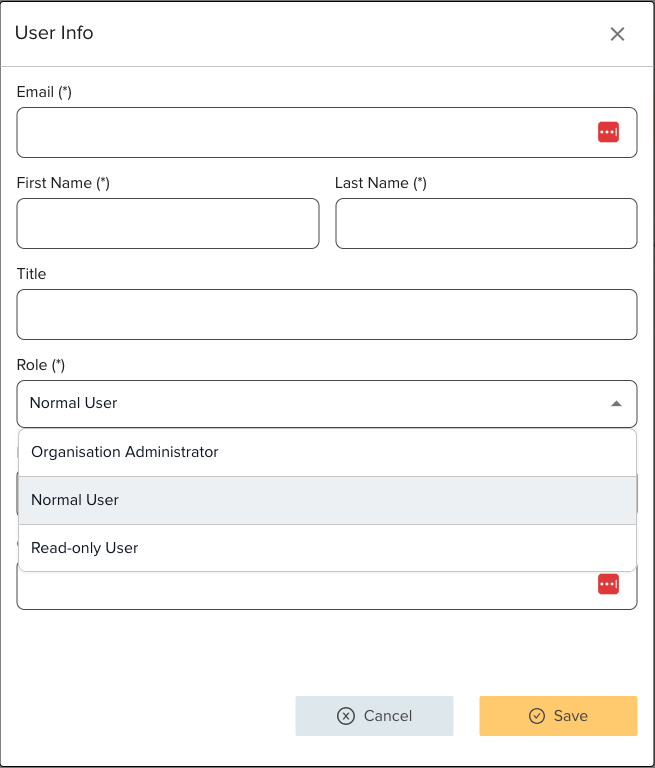Click the red password manager icon below role list
Screen dimensions: 655x768
608,584
